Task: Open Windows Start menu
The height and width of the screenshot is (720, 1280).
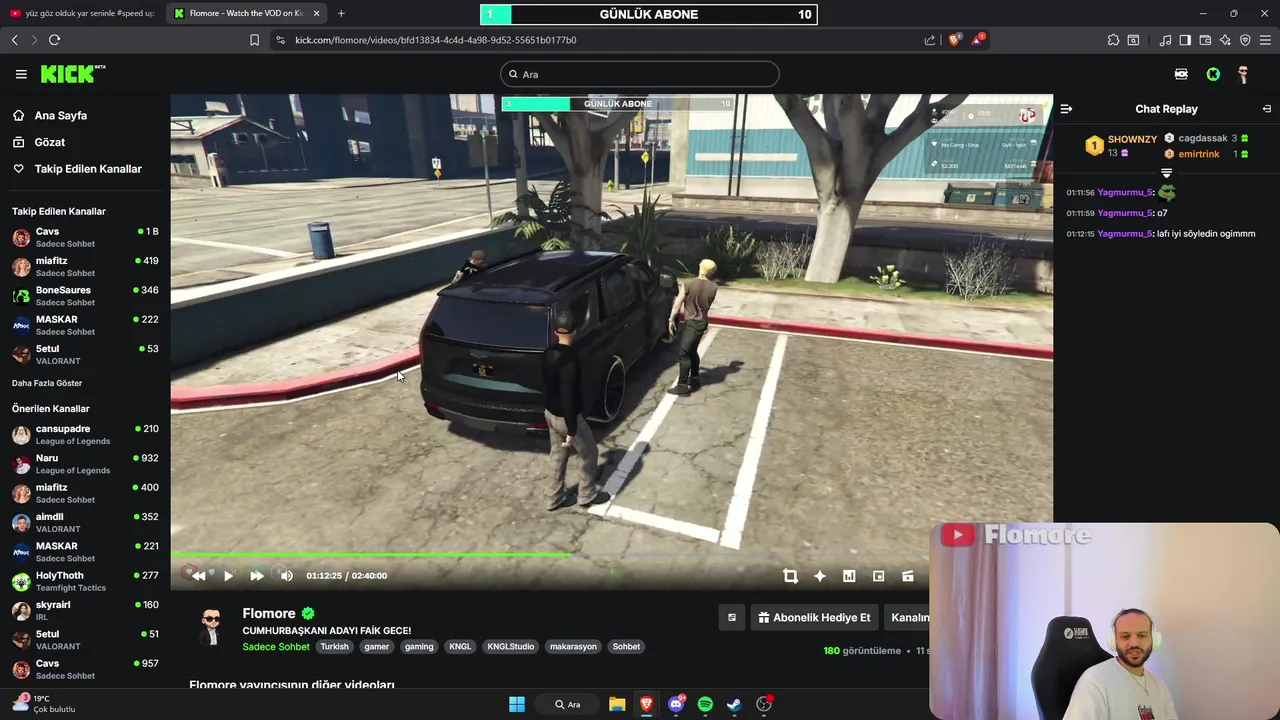Action: 516,704
